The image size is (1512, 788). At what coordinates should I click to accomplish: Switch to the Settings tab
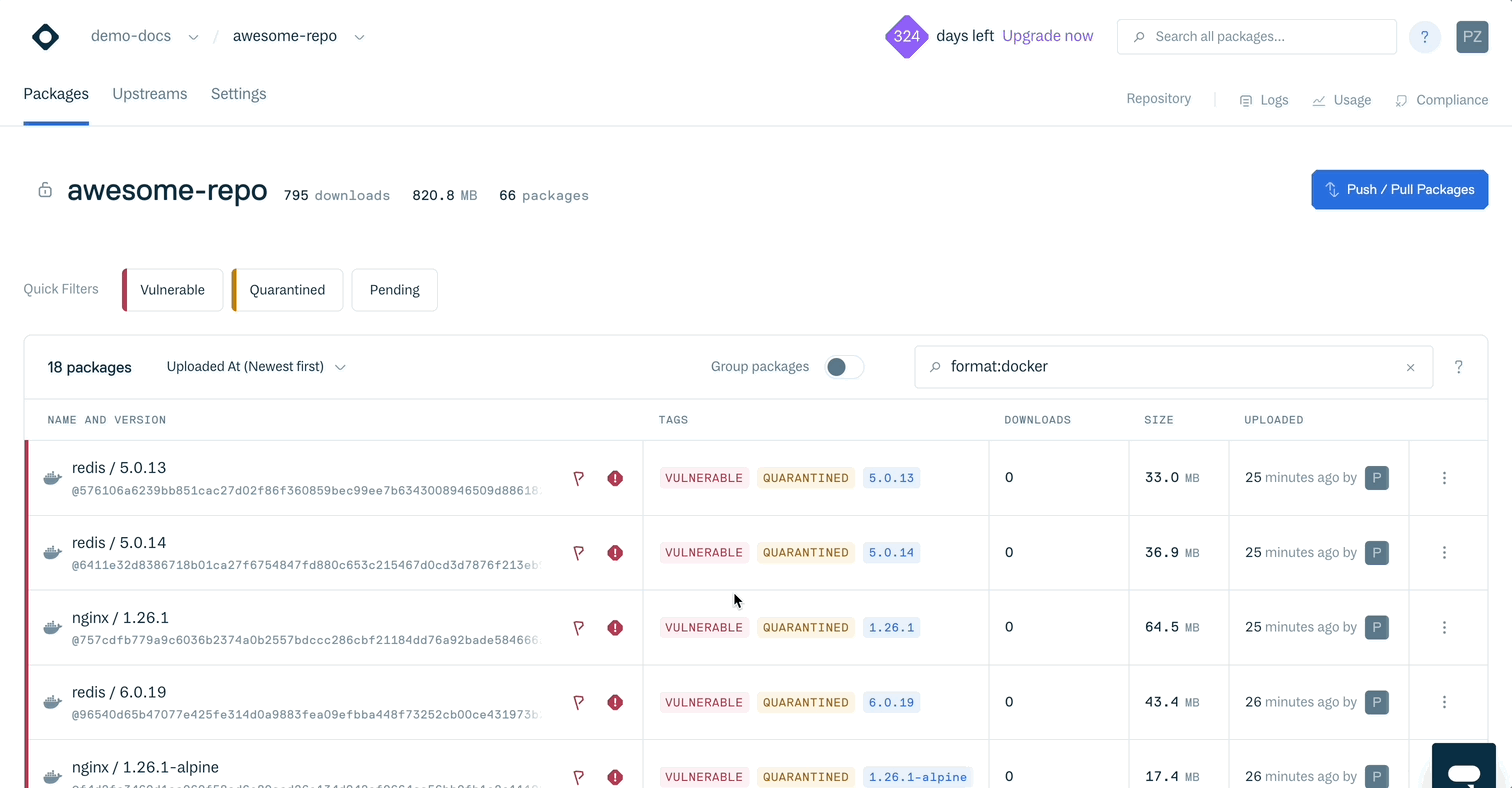(238, 94)
